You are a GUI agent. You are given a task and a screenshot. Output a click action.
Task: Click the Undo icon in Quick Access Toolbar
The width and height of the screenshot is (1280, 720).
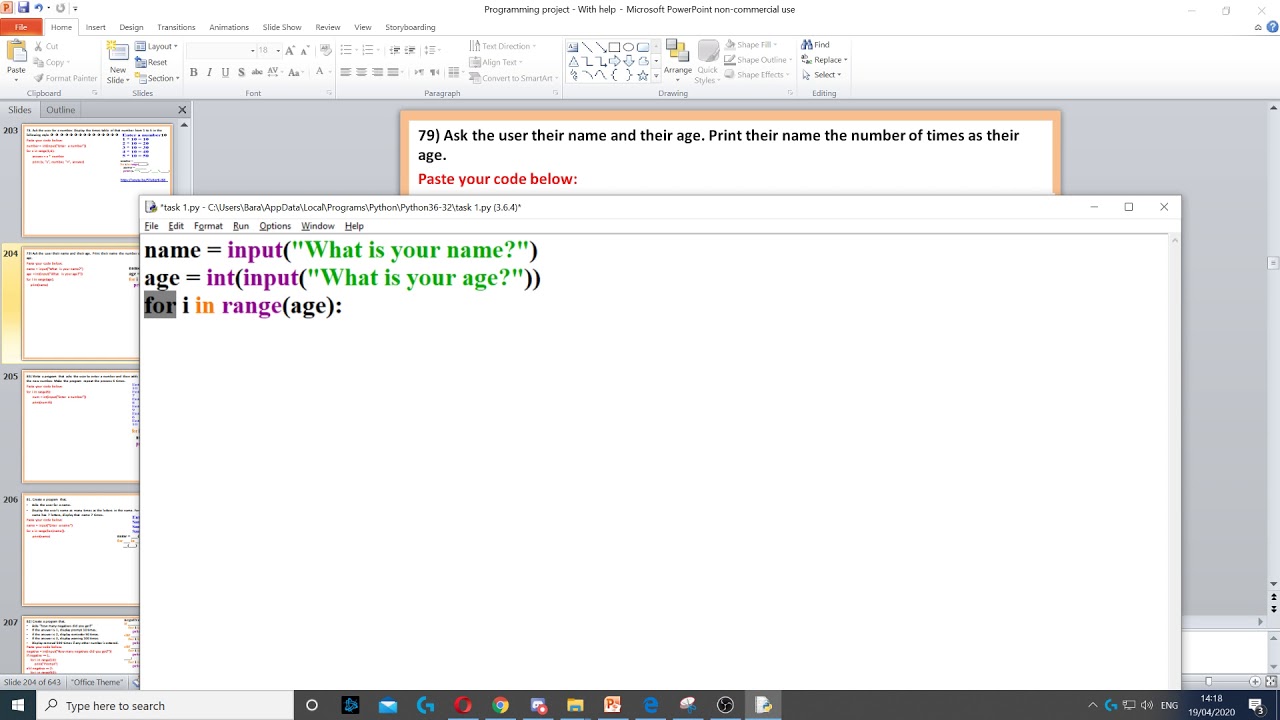(x=39, y=8)
